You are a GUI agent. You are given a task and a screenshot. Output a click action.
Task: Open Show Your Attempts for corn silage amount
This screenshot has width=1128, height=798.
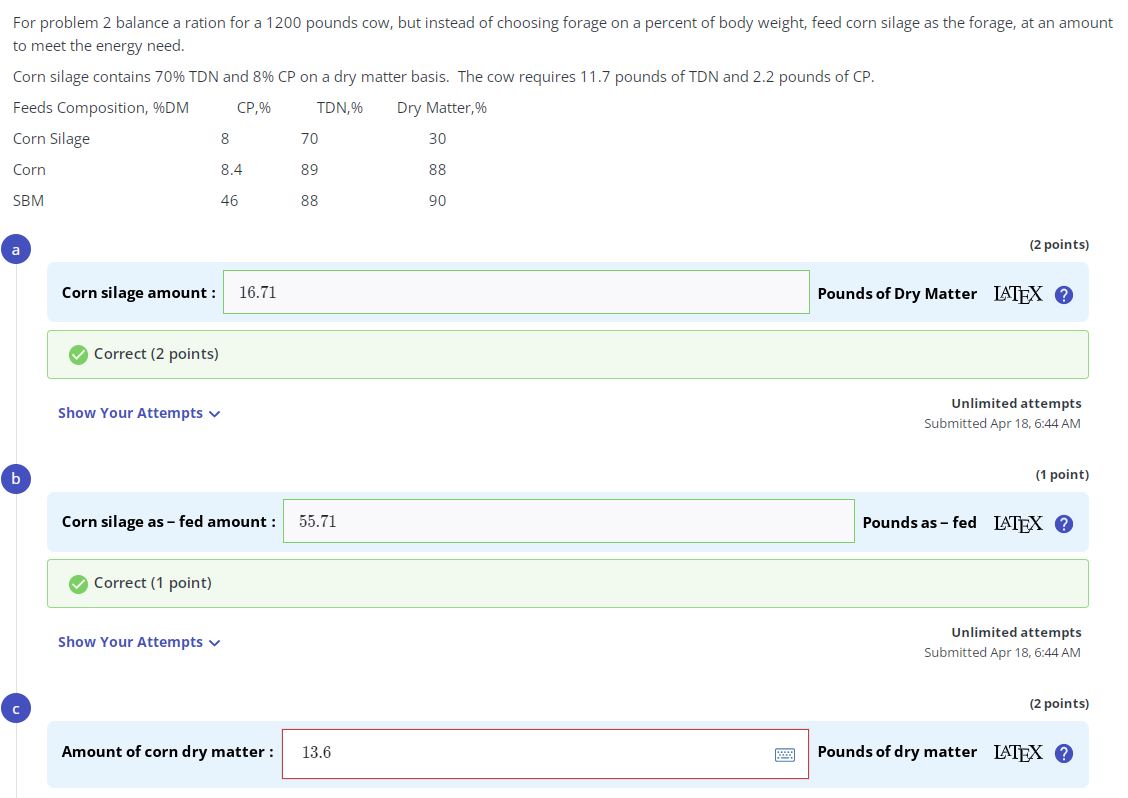pos(130,413)
